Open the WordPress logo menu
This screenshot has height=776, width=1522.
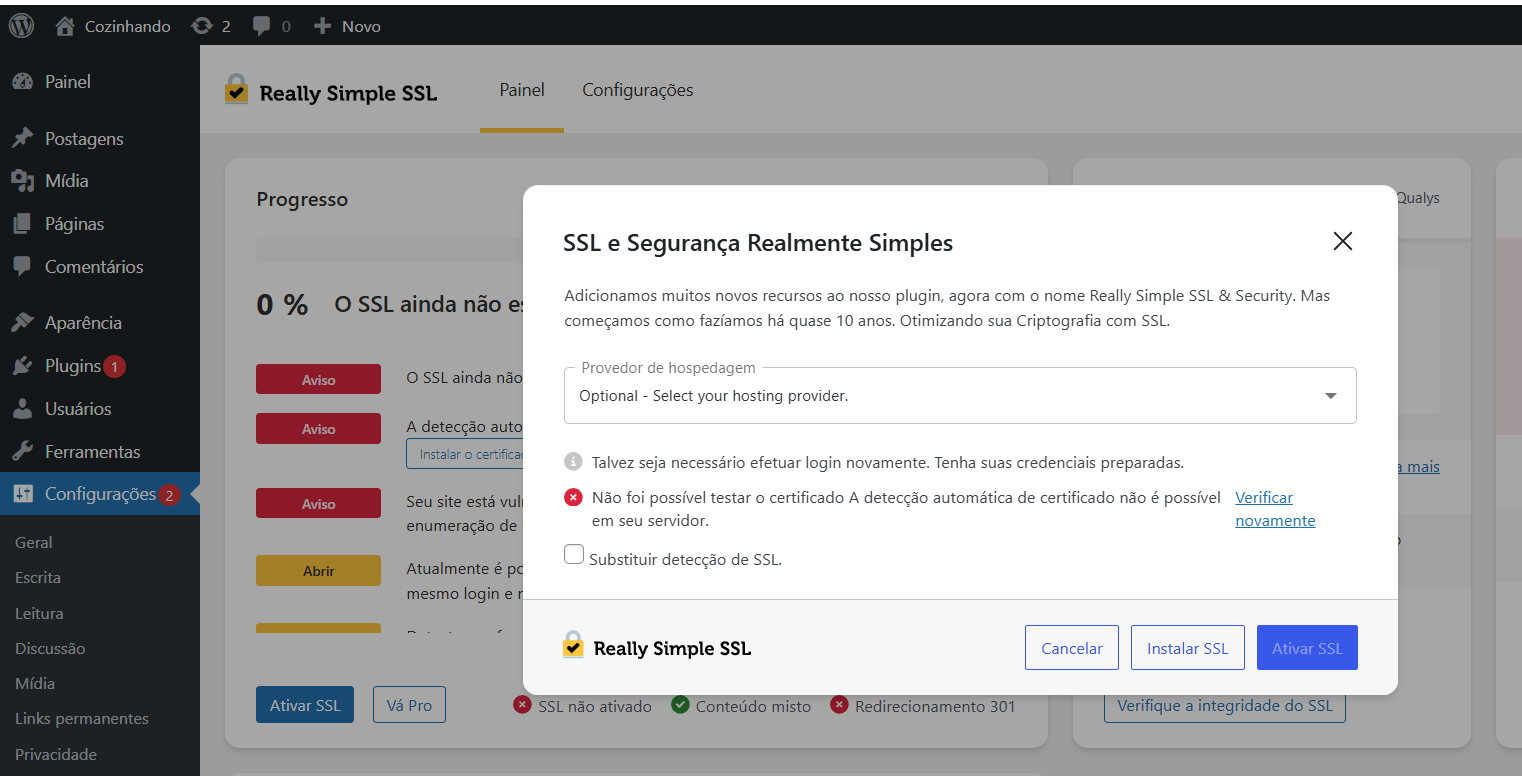click(x=21, y=26)
